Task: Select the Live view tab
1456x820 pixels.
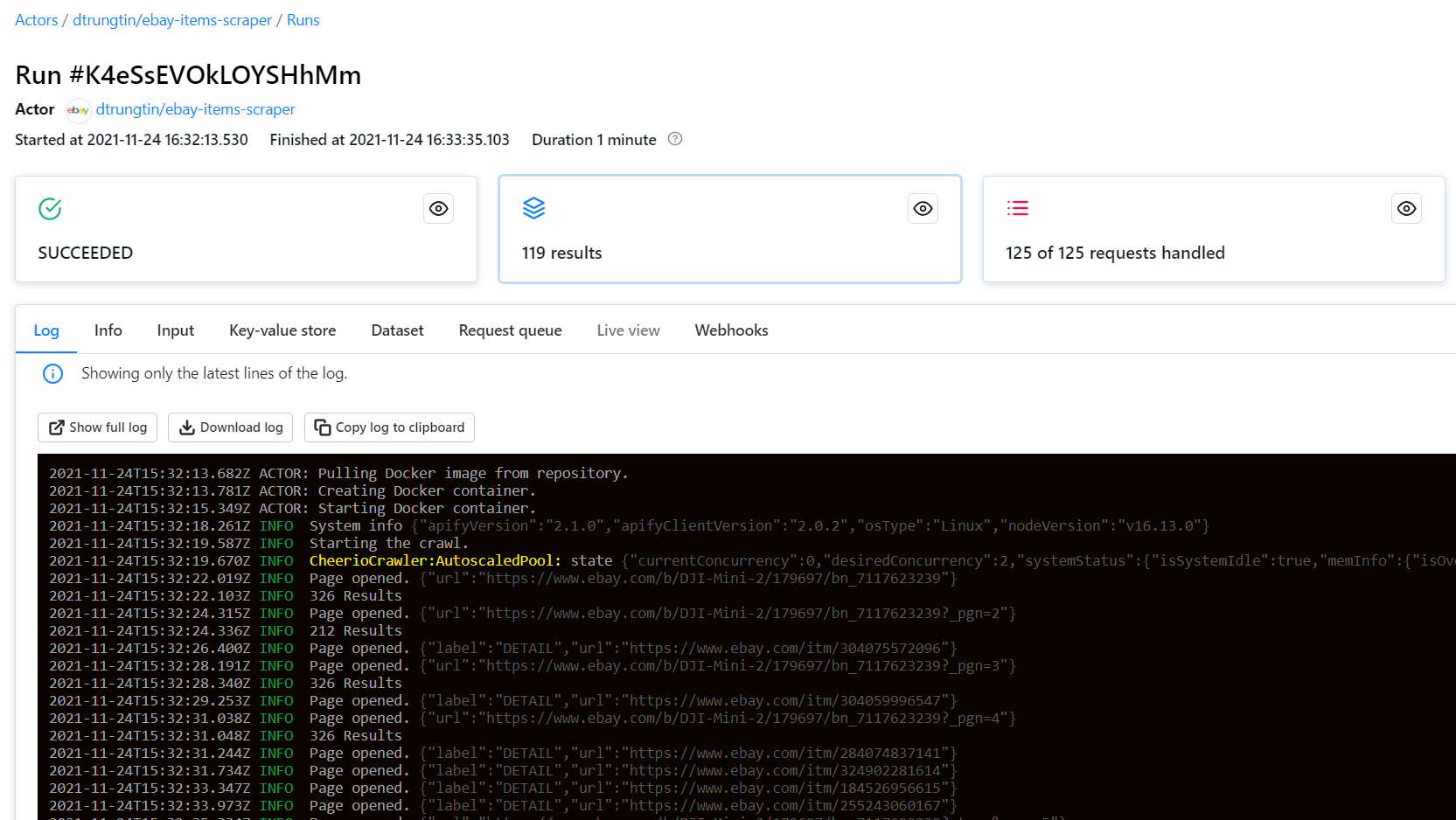Action: (x=629, y=330)
